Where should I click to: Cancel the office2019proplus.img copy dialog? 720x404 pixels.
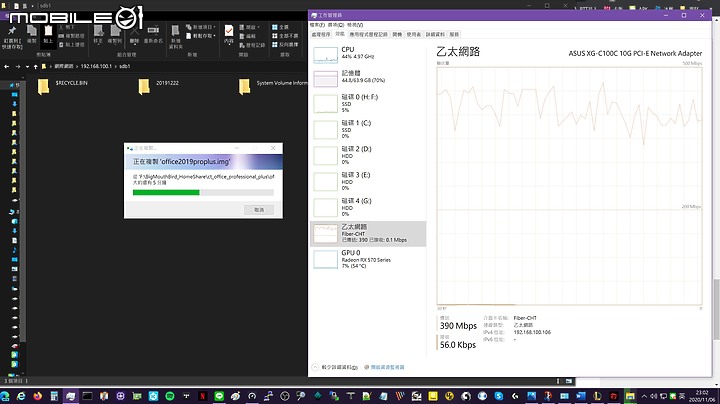click(259, 209)
